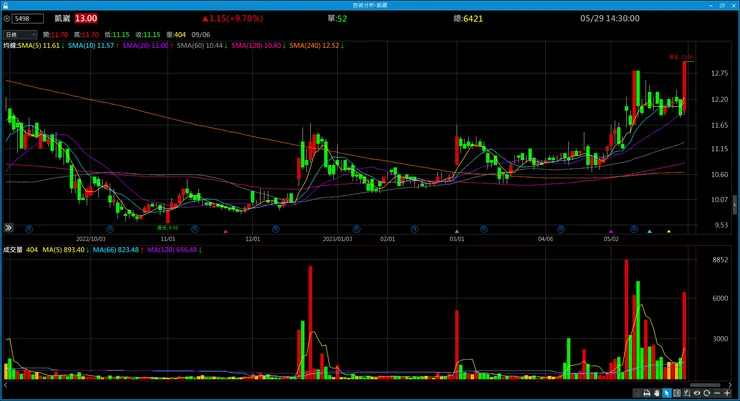Viewport: 740px width, 401px height.
Task: Toggle the eye visibility icon
Action: pos(697,393)
